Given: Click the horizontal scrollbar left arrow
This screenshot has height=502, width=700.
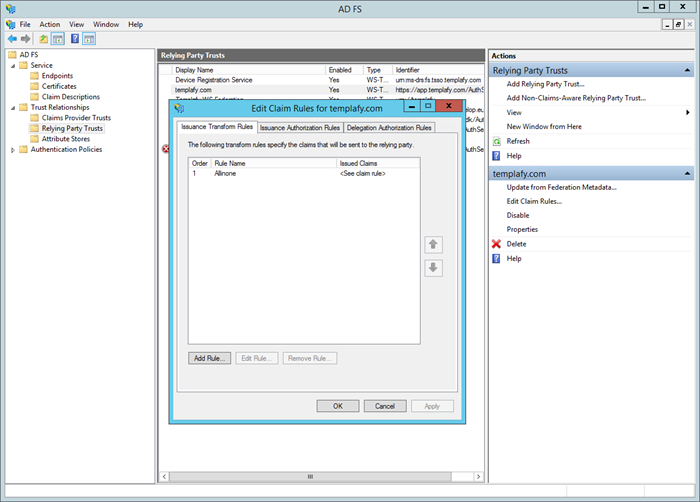Looking at the screenshot, I should [x=164, y=477].
